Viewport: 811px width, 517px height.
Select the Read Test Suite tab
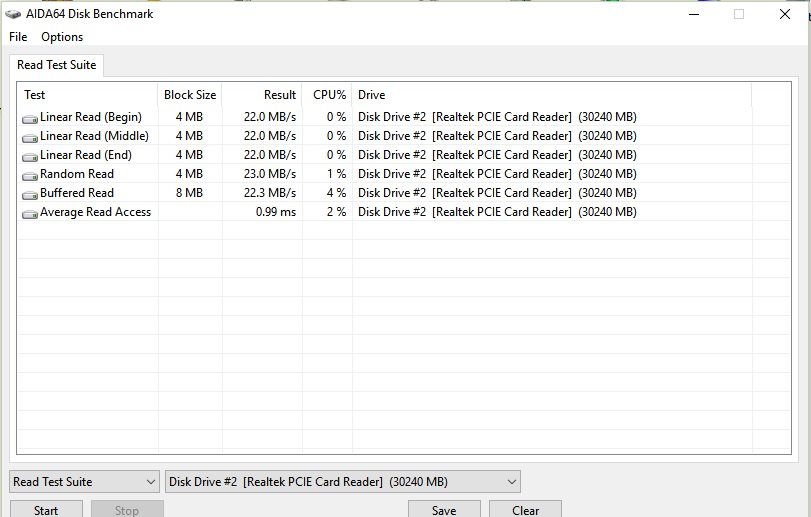56,65
